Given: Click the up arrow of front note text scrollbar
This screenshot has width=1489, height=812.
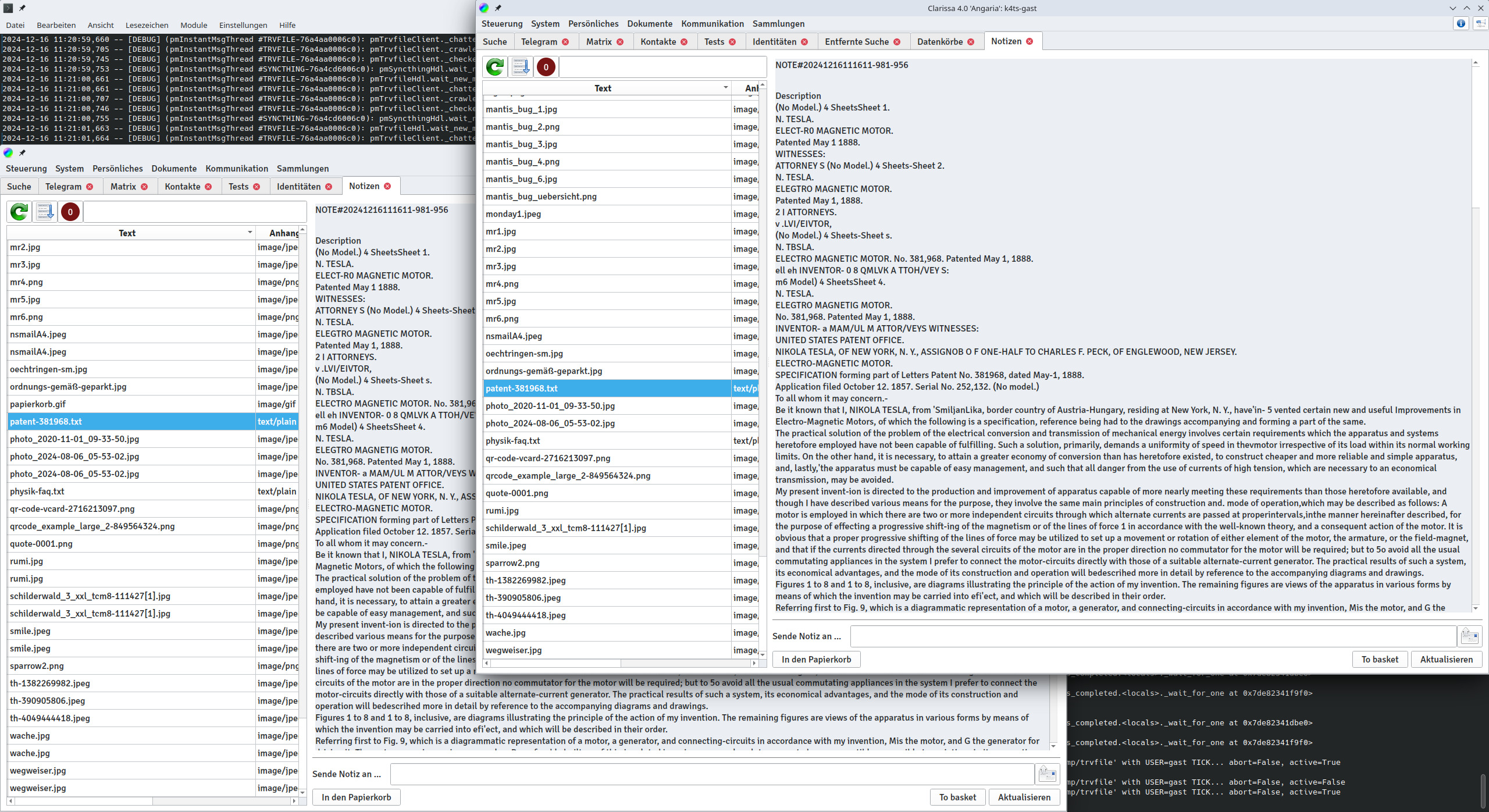Looking at the screenshot, I should tap(1476, 63).
